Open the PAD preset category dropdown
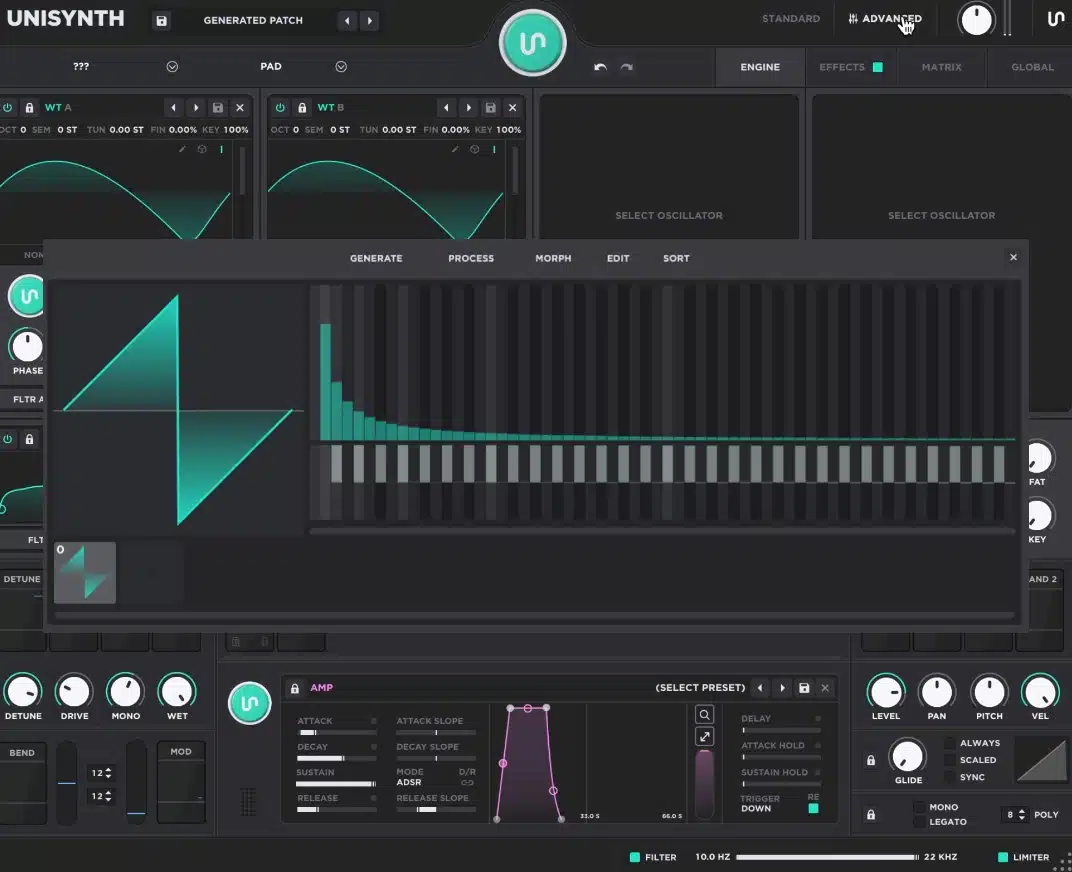1072x872 pixels. [340, 67]
